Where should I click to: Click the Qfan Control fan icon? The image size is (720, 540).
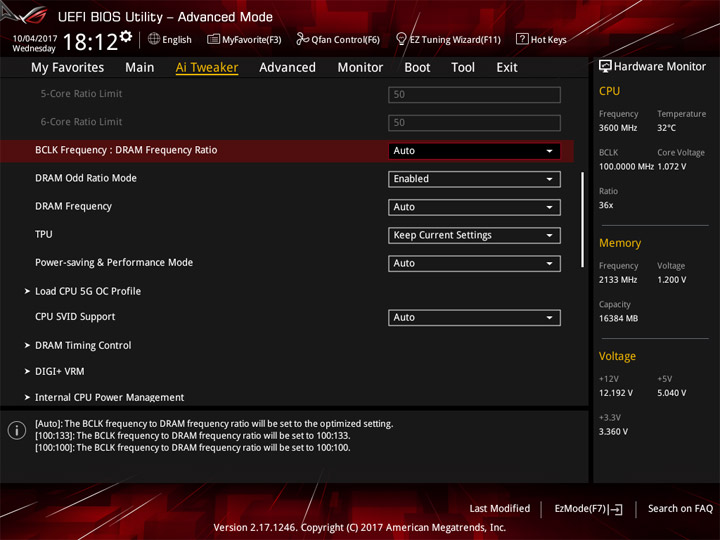click(x=302, y=39)
